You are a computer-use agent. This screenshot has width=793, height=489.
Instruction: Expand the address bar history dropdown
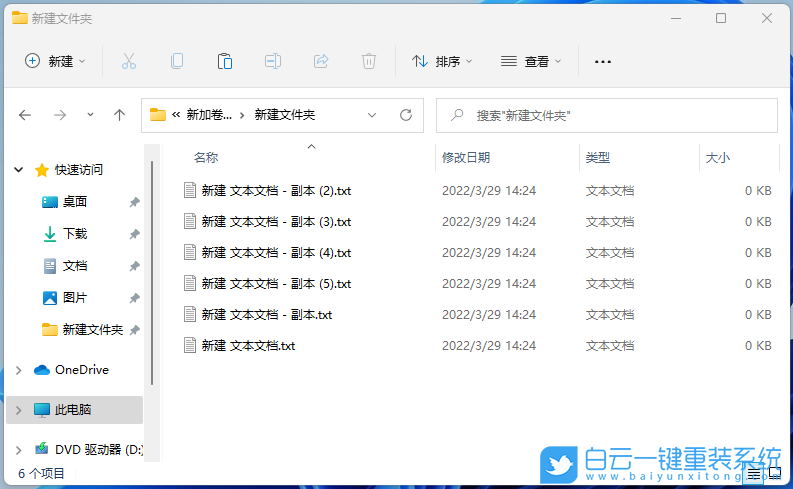click(372, 115)
